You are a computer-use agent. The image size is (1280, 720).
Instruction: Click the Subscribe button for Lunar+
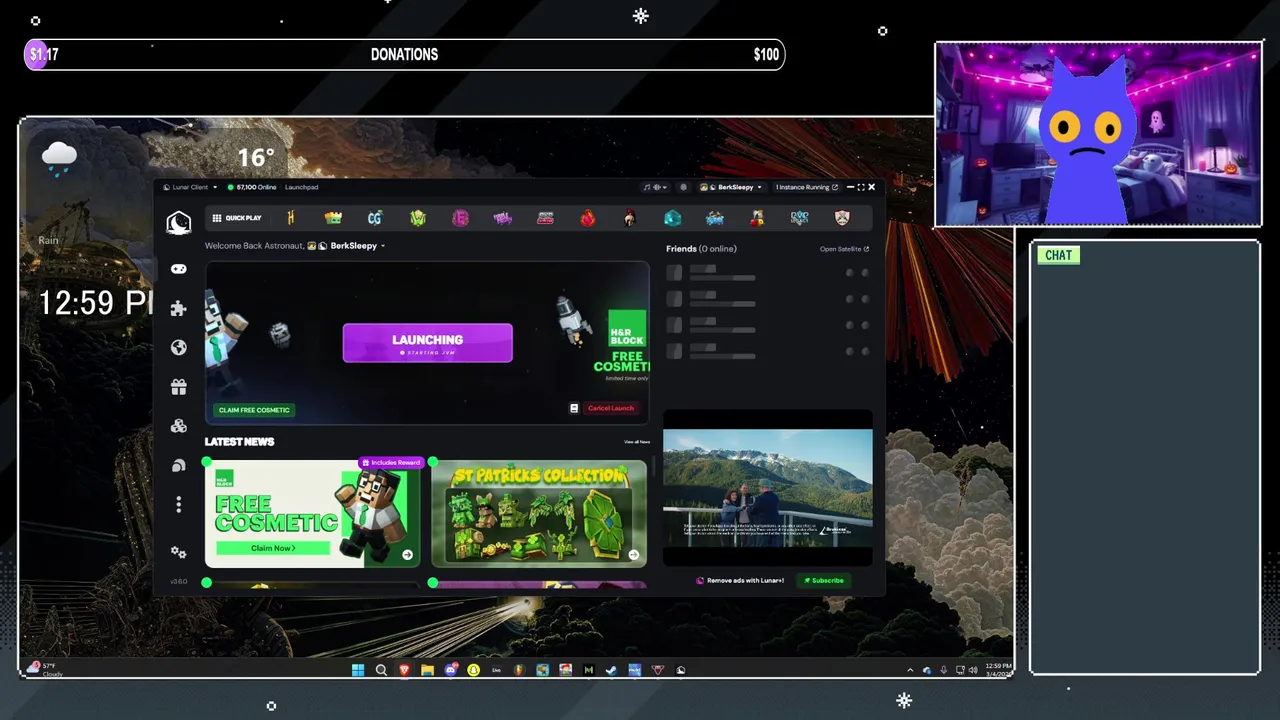(x=824, y=580)
